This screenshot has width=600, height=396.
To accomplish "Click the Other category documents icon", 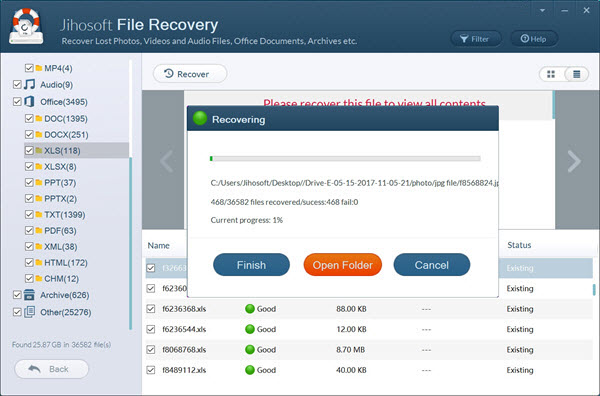I will point(29,312).
